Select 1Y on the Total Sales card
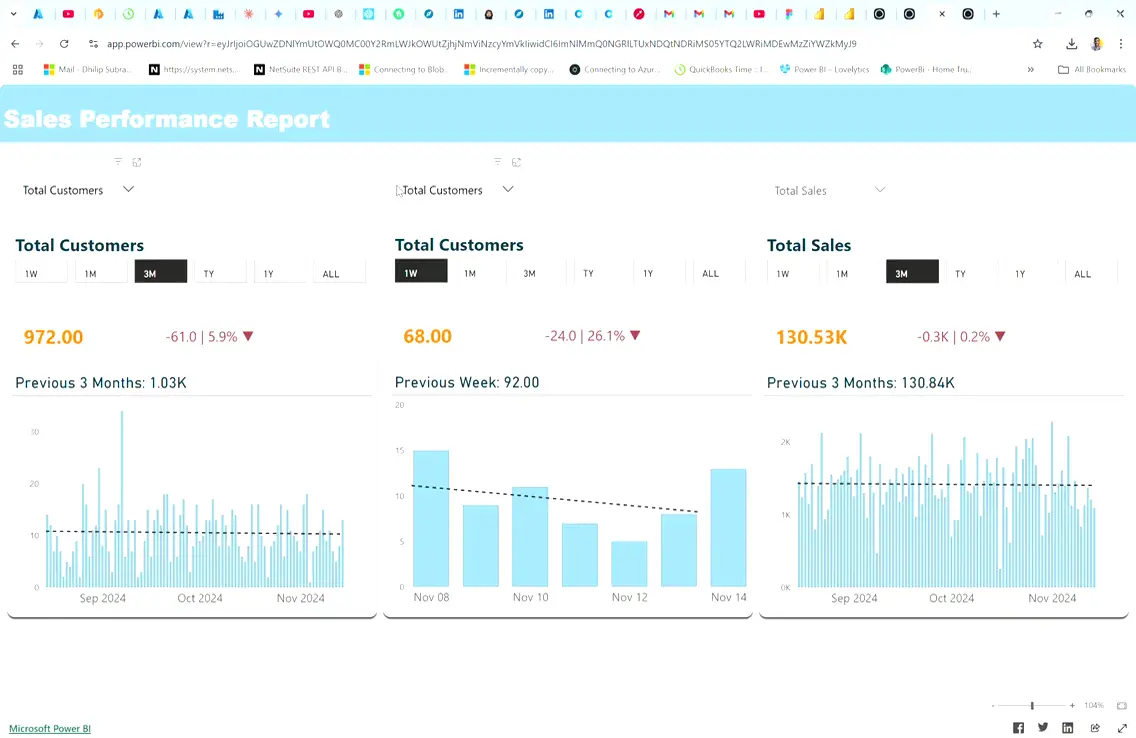 [x=1031, y=273]
